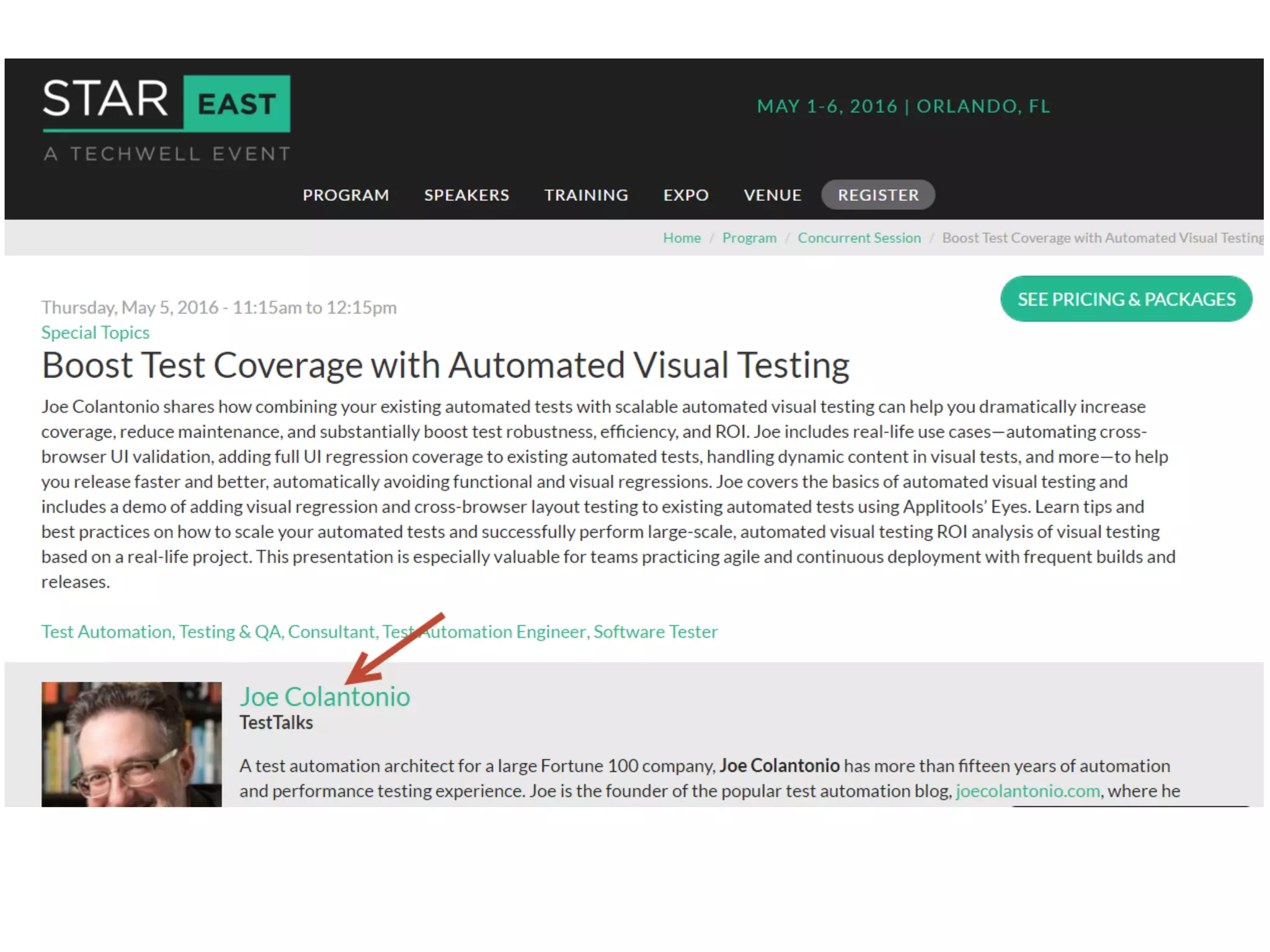Click the Software Tester tag link
The image size is (1270, 952).
655,632
